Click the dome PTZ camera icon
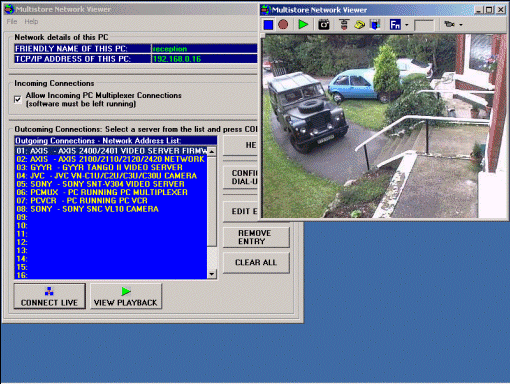The image size is (510, 384). click(344, 25)
